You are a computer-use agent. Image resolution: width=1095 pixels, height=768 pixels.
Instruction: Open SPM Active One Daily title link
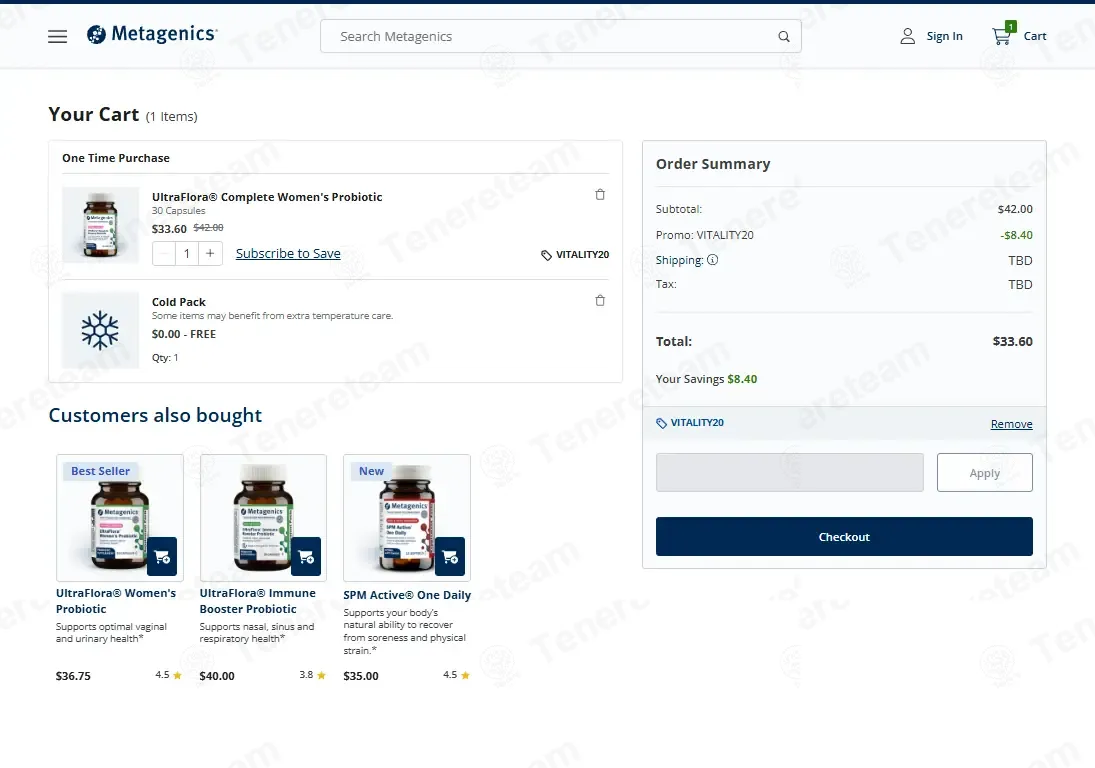click(x=407, y=595)
